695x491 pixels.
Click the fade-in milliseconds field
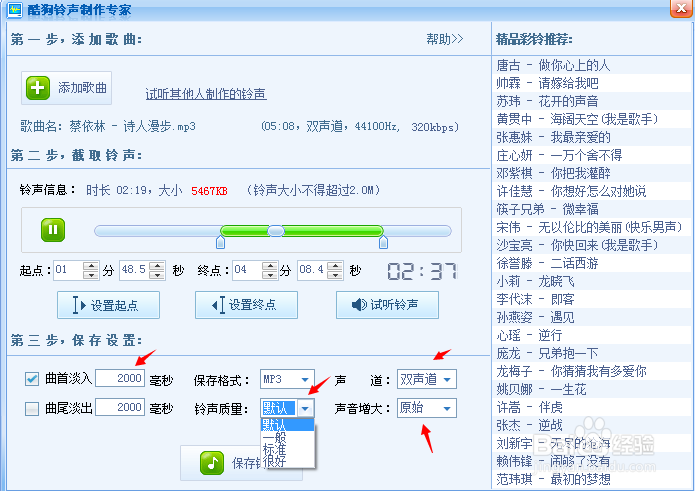[120, 378]
